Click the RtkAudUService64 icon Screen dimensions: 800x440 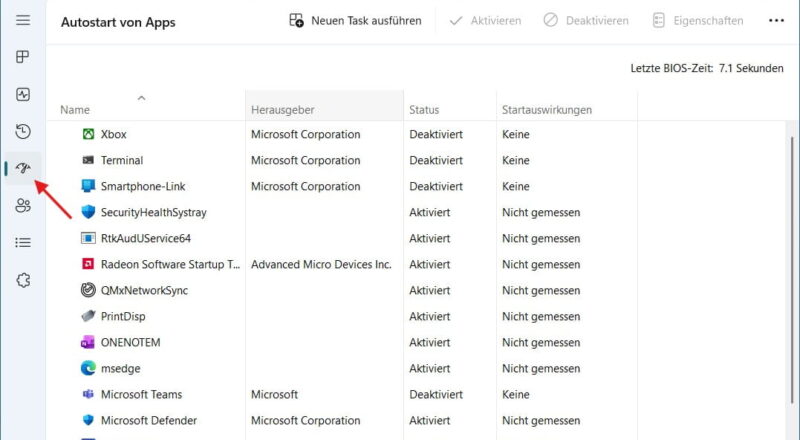click(x=88, y=238)
